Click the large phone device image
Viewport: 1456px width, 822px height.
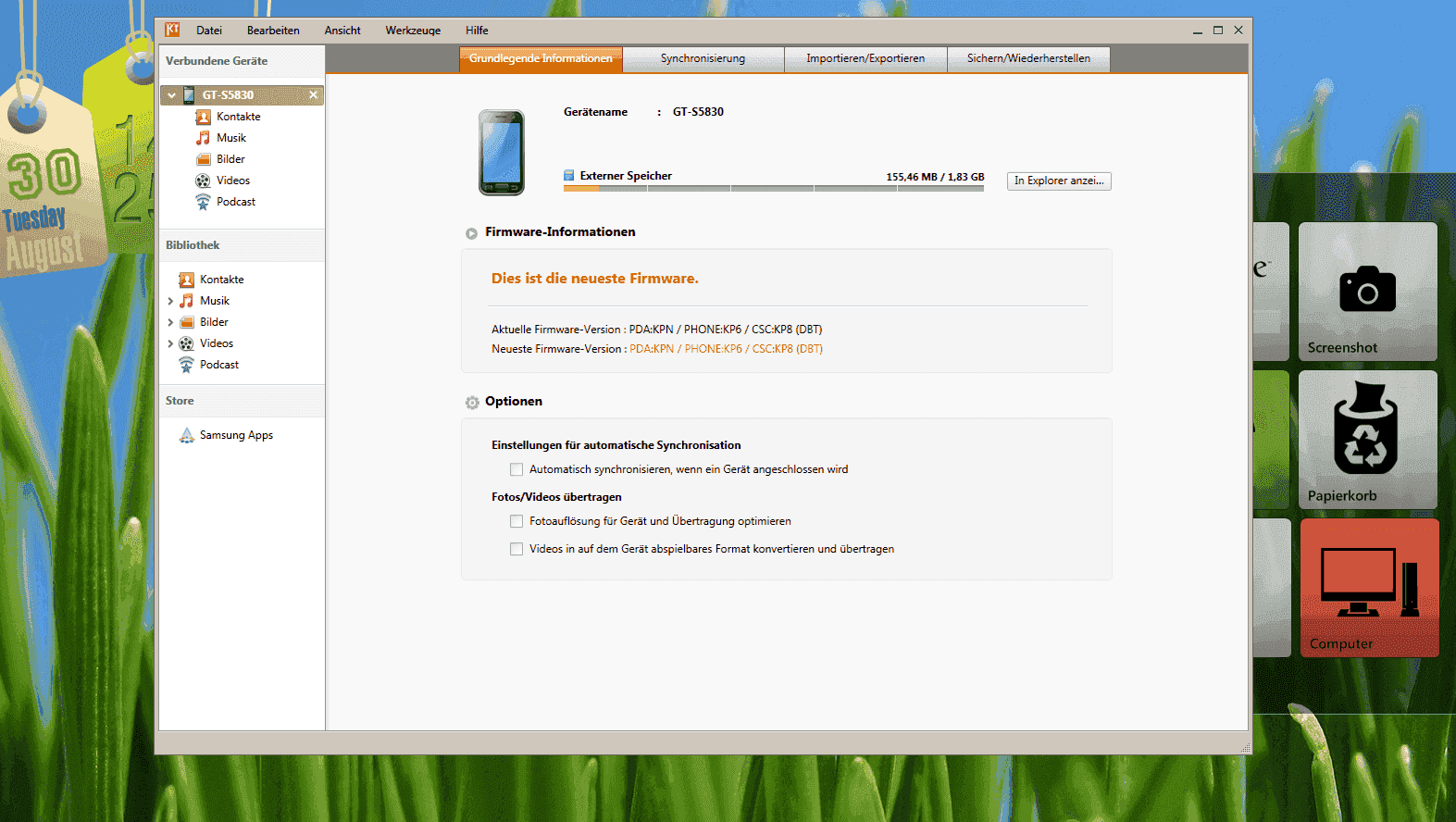(502, 153)
